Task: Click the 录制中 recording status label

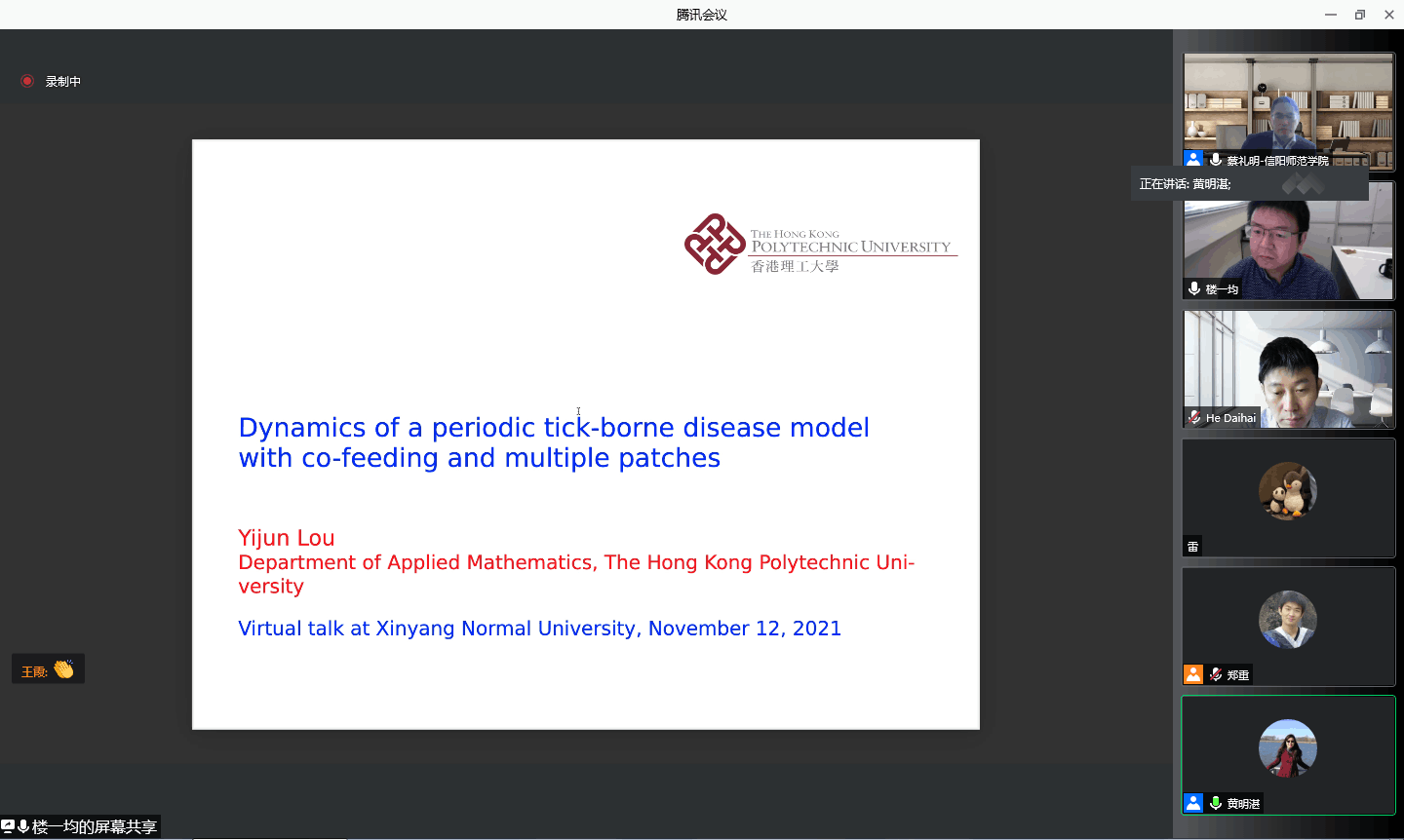Action: point(63,82)
